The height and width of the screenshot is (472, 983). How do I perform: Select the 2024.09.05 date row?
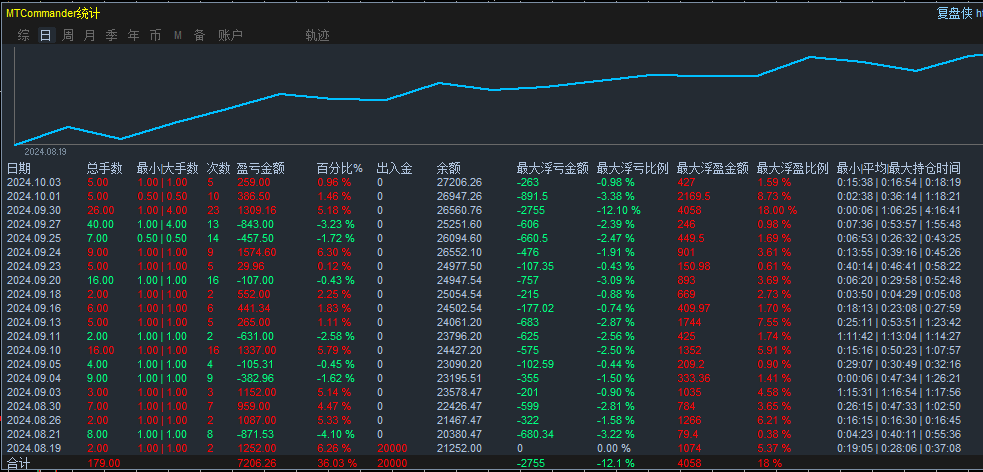pos(34,364)
